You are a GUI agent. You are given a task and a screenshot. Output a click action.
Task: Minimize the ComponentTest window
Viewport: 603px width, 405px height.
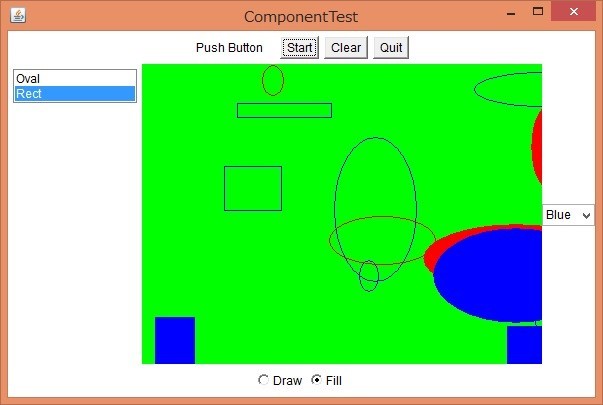(x=511, y=13)
